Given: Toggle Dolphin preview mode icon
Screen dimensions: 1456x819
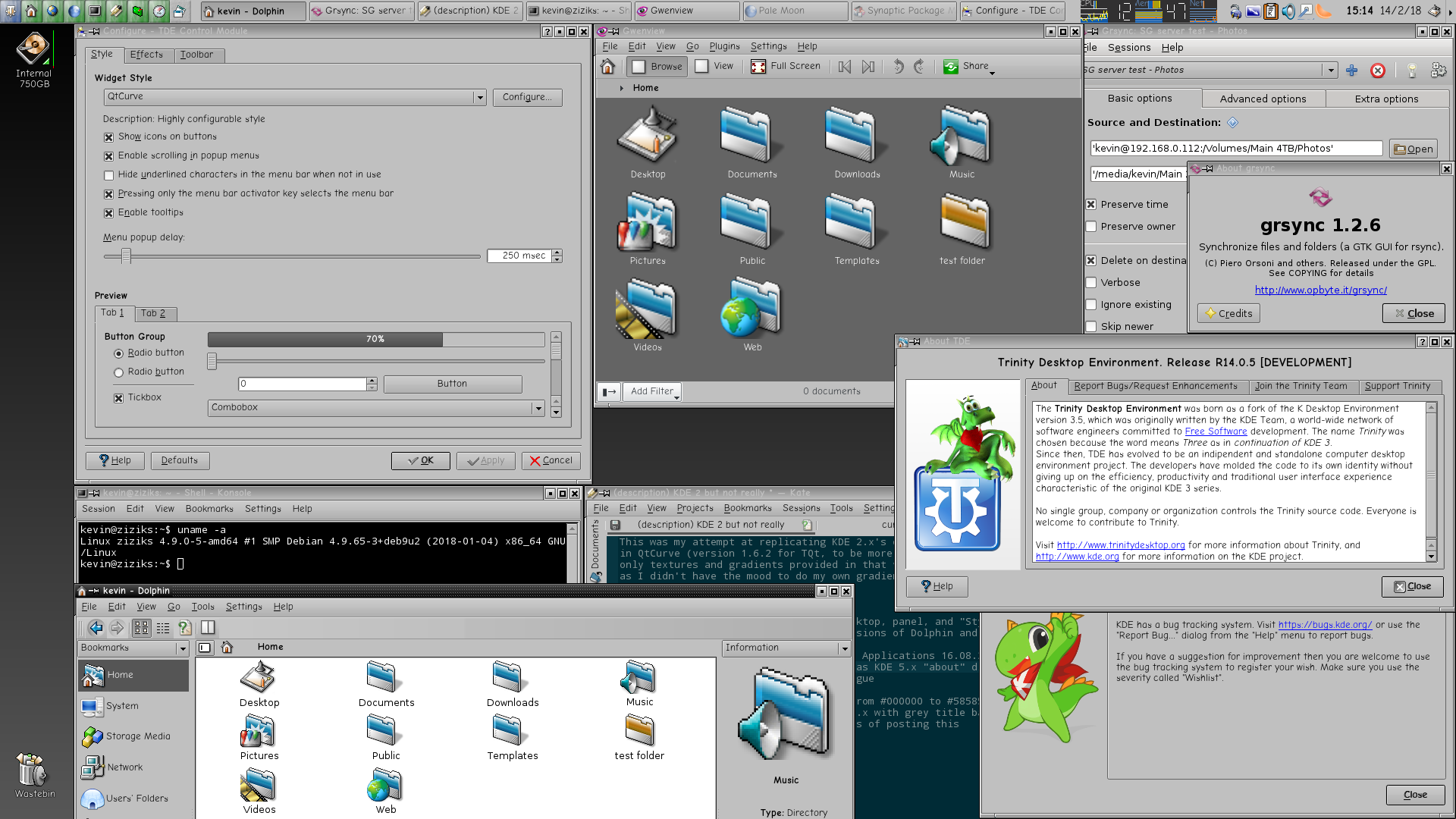Looking at the screenshot, I should [184, 628].
